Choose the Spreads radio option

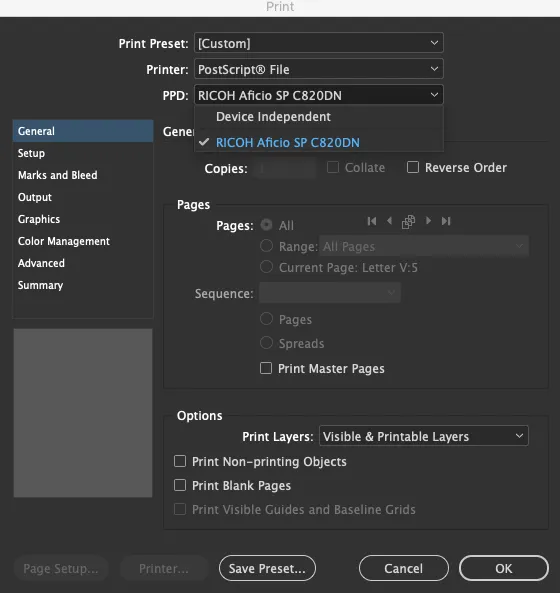tap(267, 343)
